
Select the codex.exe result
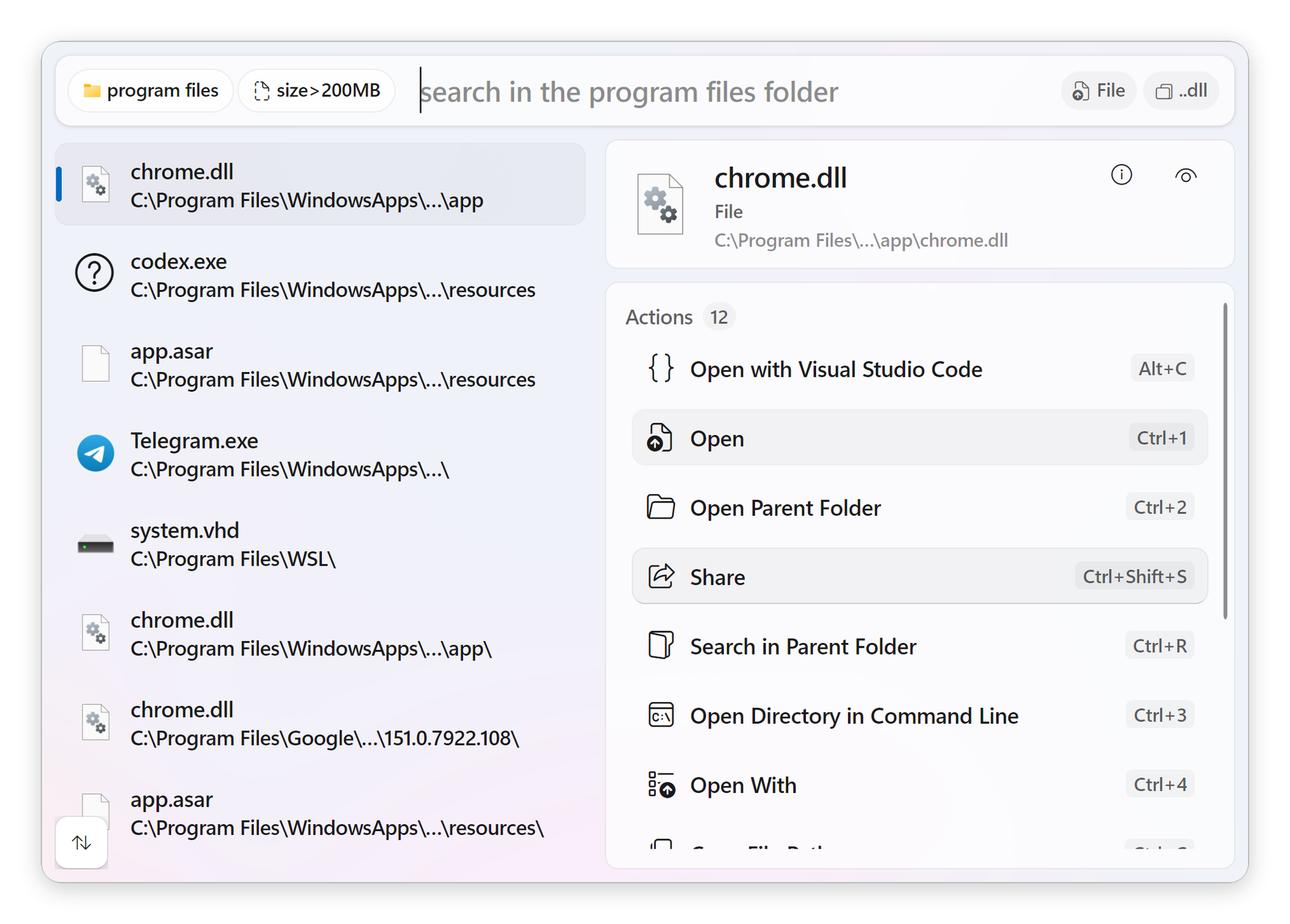click(x=320, y=275)
